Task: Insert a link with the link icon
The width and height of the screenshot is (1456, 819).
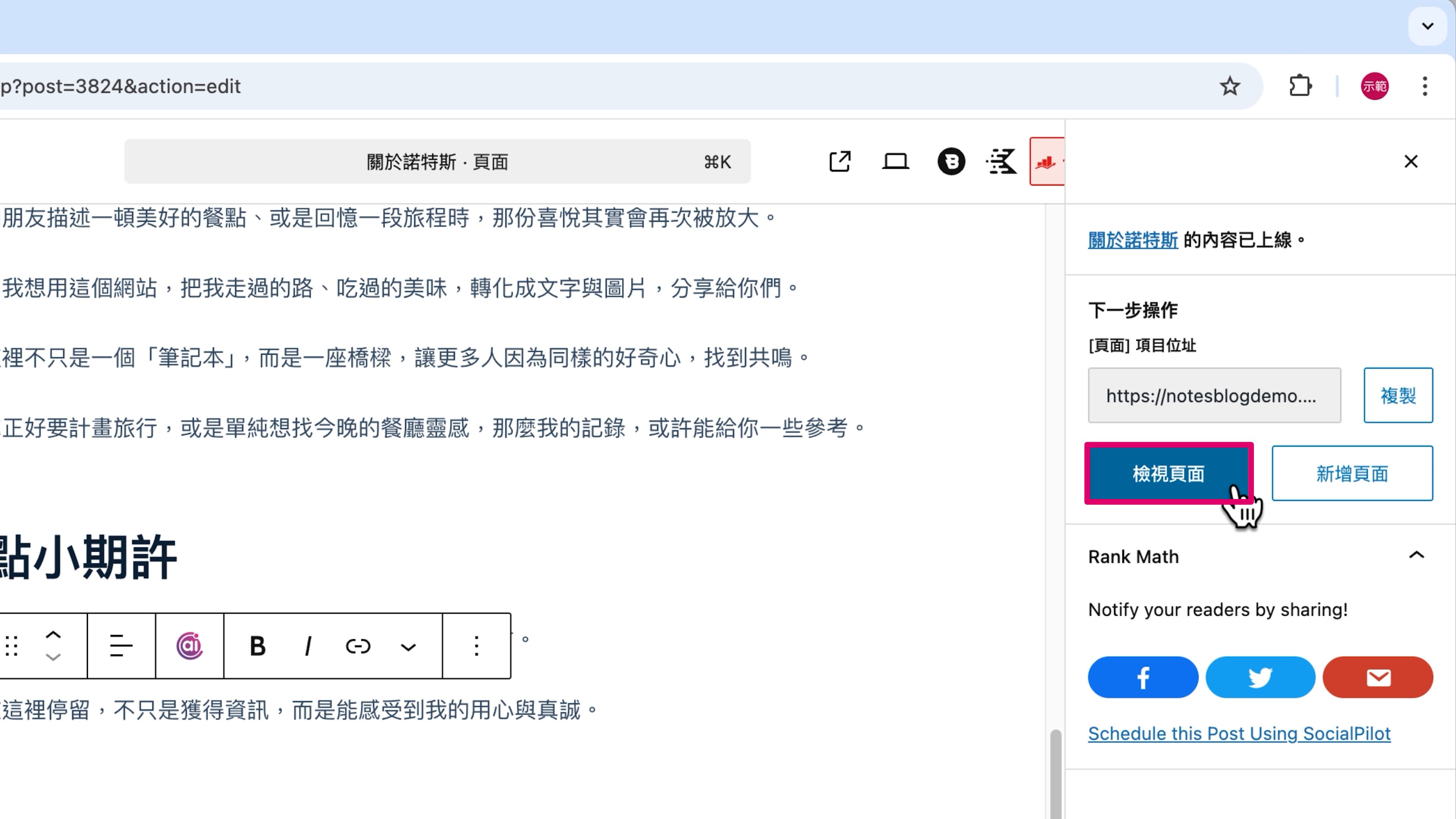Action: click(x=358, y=645)
